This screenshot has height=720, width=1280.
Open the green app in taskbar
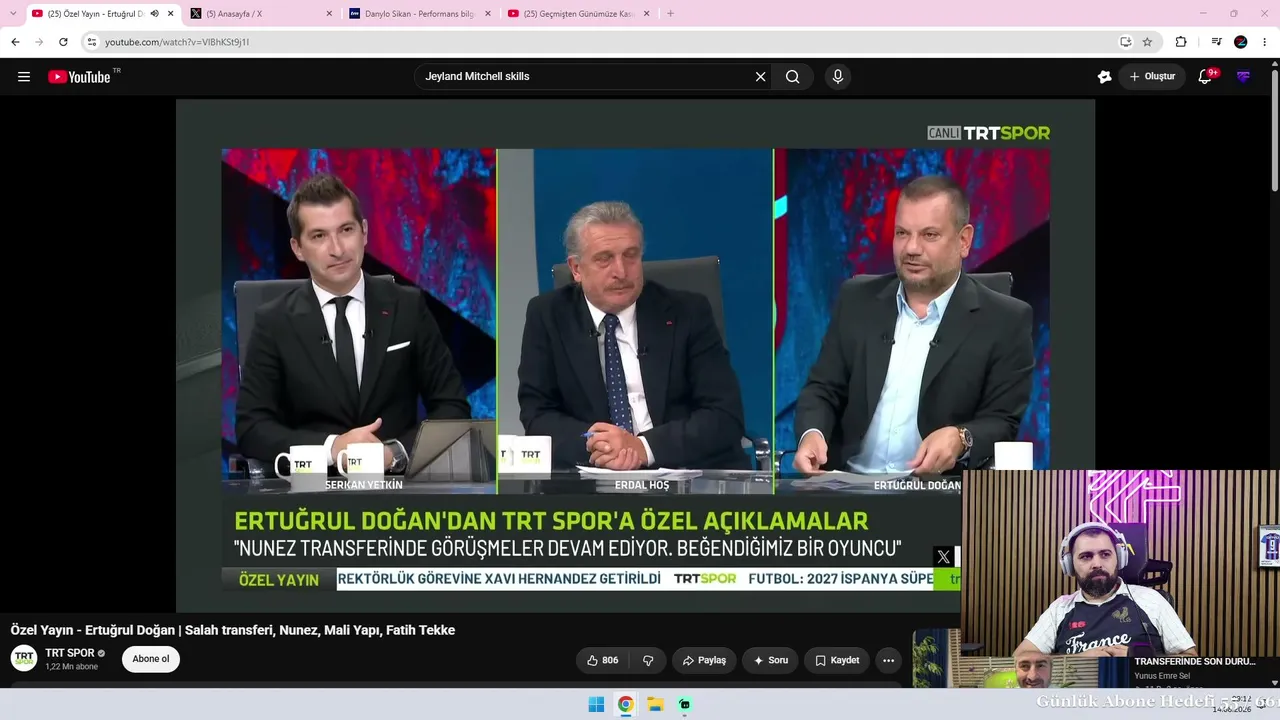pyautogui.click(x=685, y=704)
